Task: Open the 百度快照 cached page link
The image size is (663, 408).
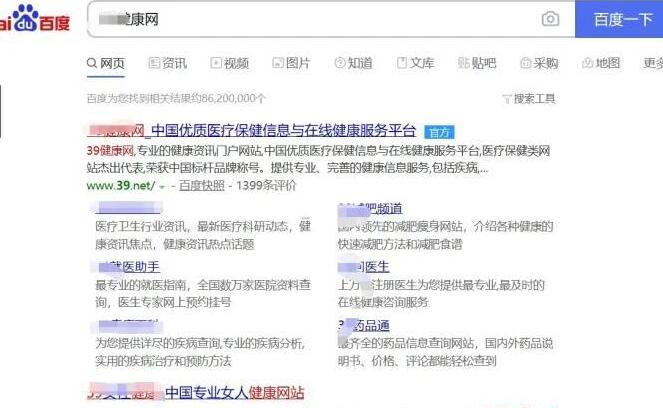Action: (x=200, y=186)
